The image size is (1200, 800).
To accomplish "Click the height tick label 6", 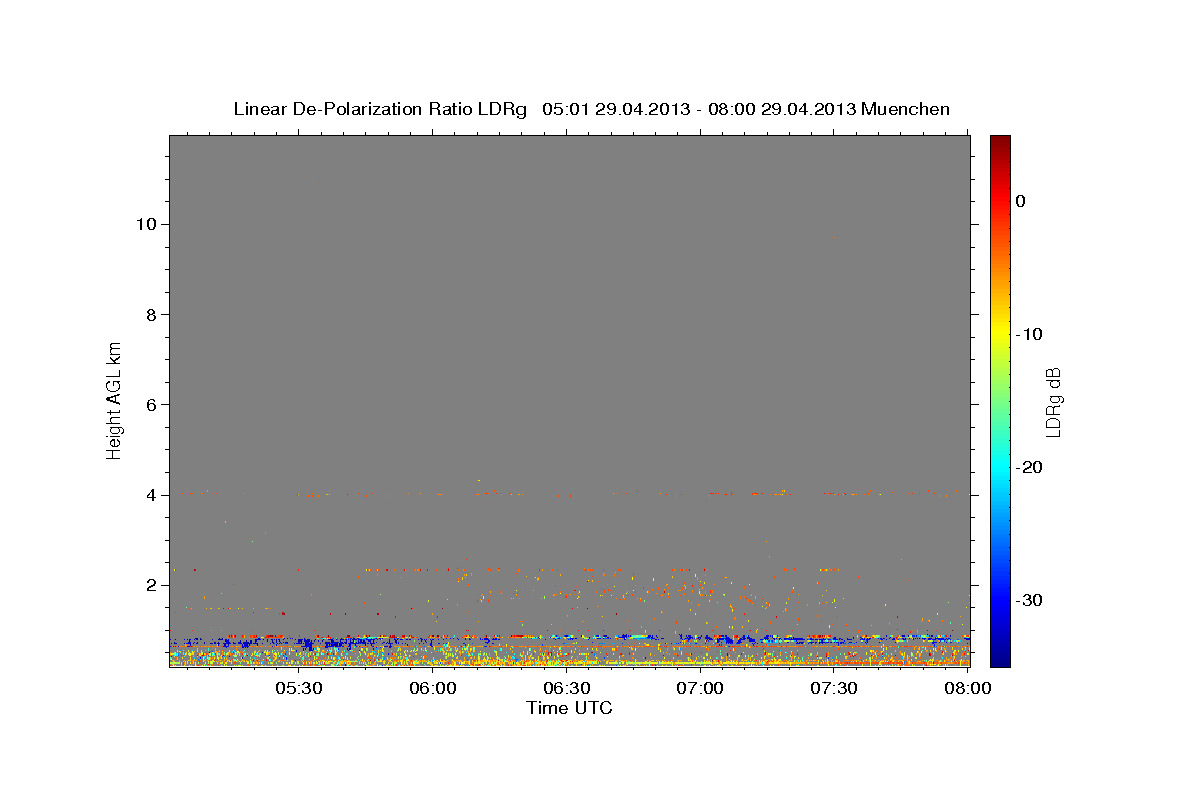I will (x=149, y=404).
